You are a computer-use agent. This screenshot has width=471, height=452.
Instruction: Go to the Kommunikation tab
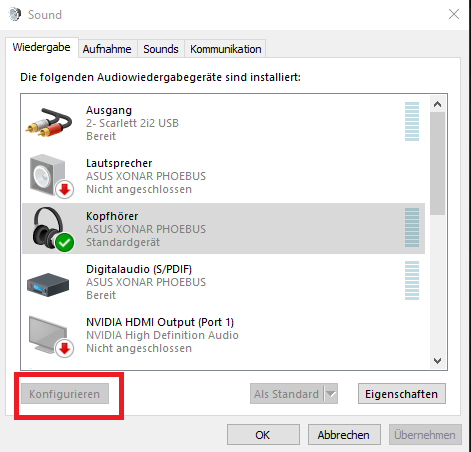225,49
